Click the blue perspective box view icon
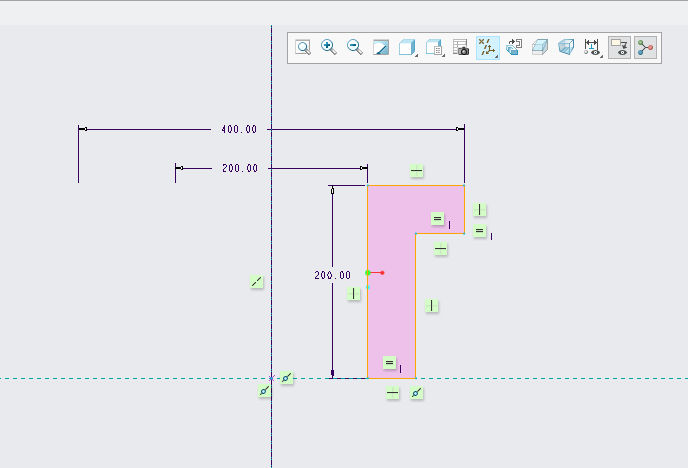Screen dimensions: 688x468 click(566, 47)
